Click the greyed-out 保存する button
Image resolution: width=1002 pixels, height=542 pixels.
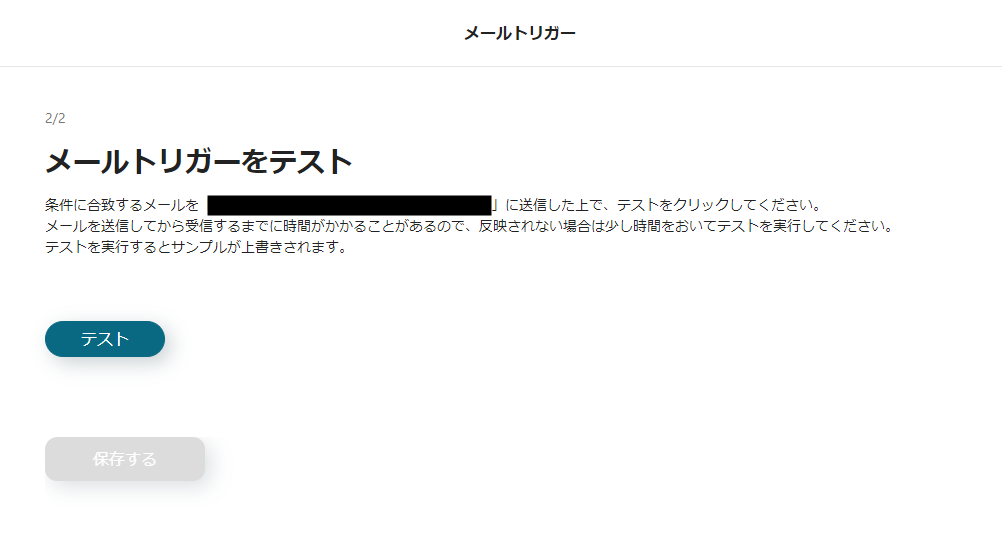[125, 459]
